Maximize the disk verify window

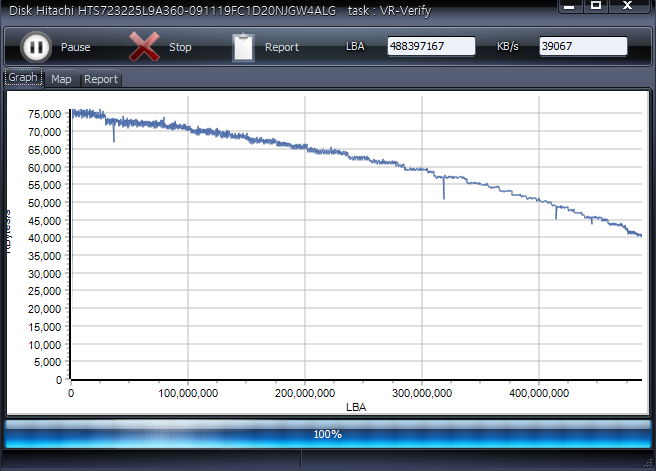point(596,6)
